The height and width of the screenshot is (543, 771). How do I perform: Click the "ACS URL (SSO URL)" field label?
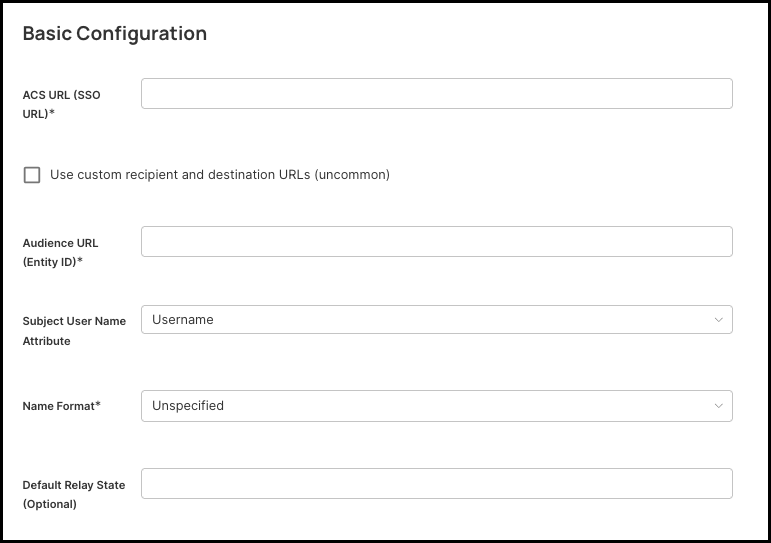[x=61, y=104]
